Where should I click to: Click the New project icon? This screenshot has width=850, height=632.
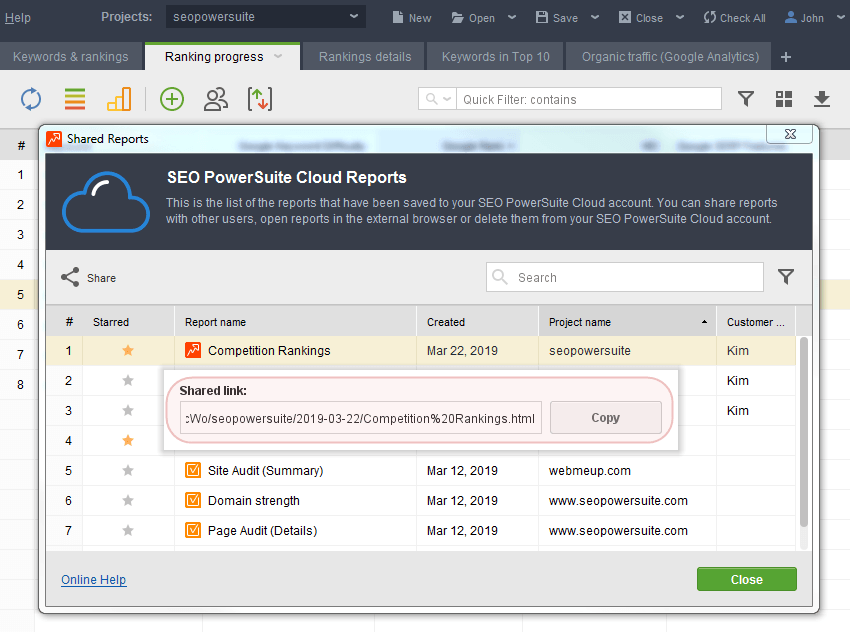pos(398,17)
